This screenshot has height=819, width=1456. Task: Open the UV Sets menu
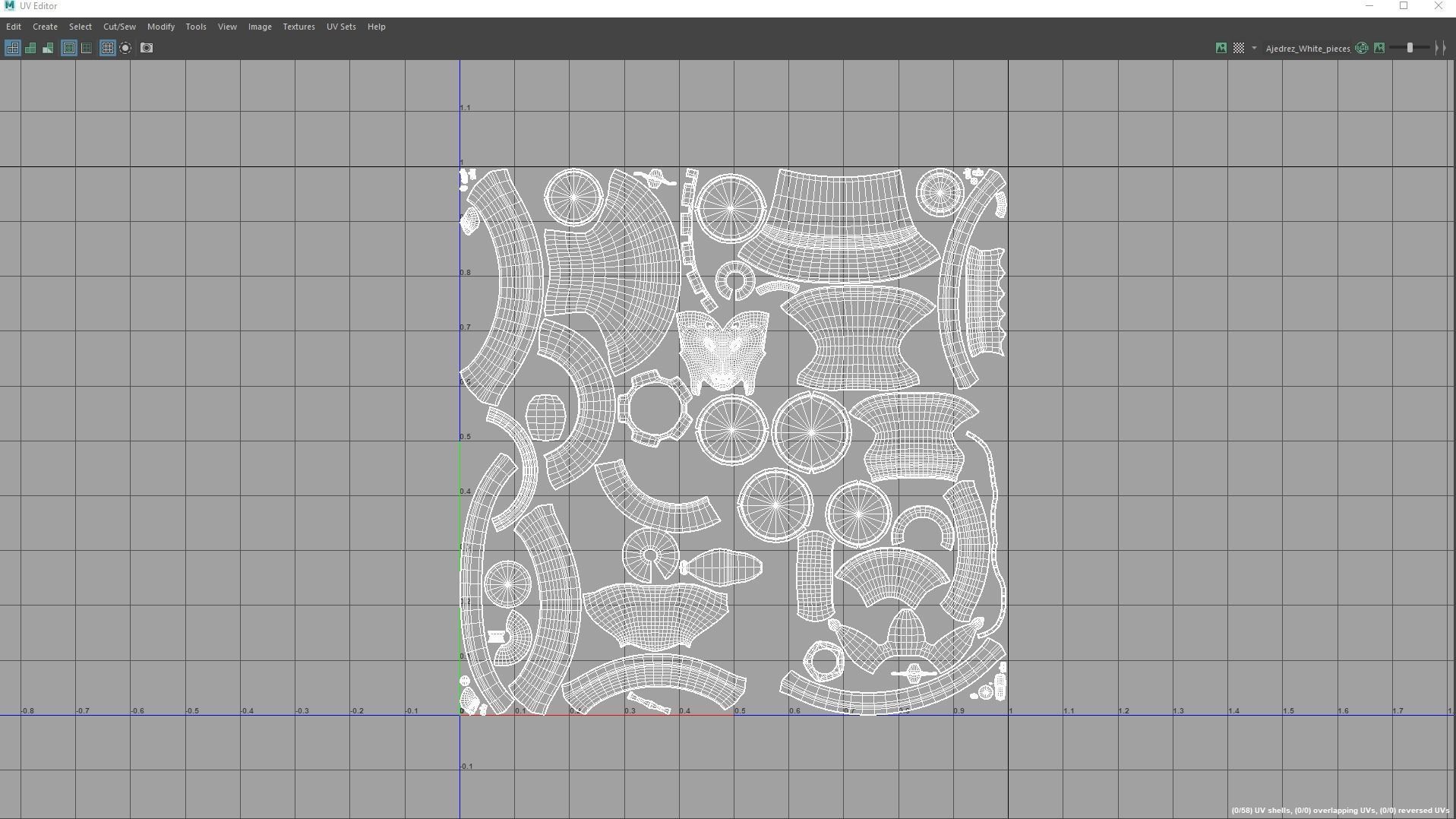click(341, 27)
